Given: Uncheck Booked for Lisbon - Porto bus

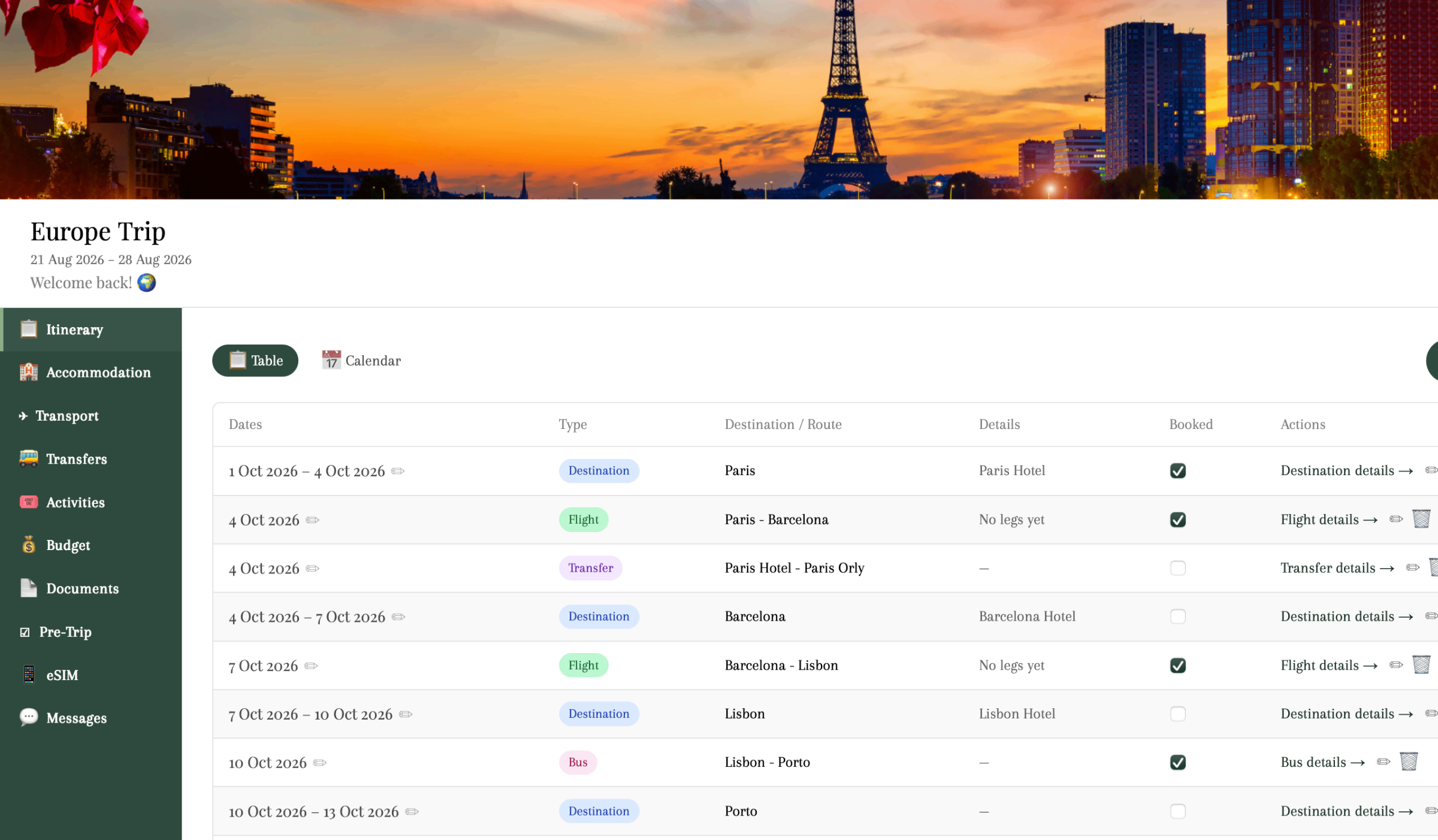Looking at the screenshot, I should (x=1177, y=762).
